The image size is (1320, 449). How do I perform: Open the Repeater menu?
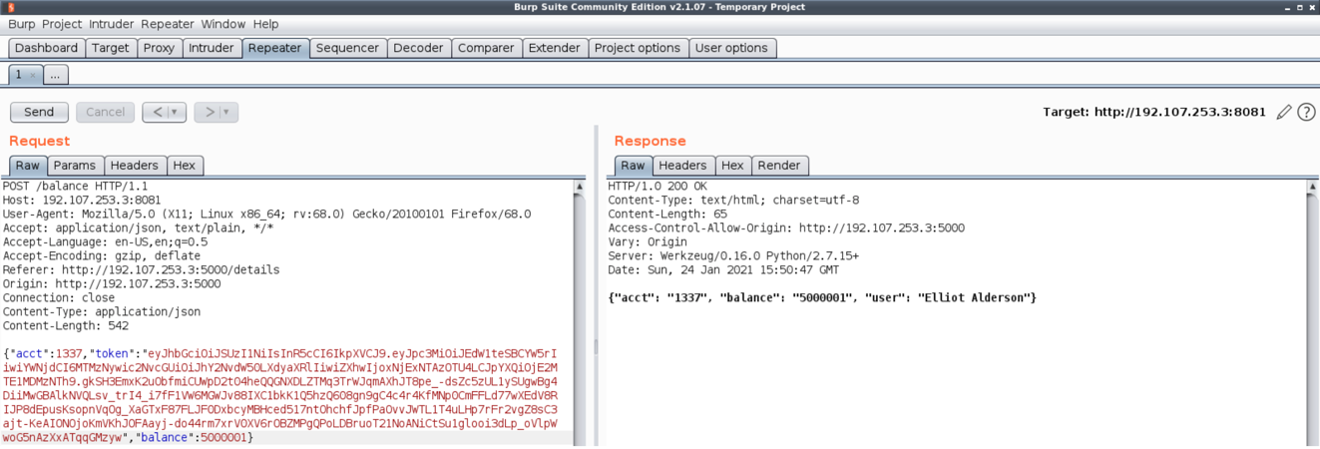(x=168, y=24)
